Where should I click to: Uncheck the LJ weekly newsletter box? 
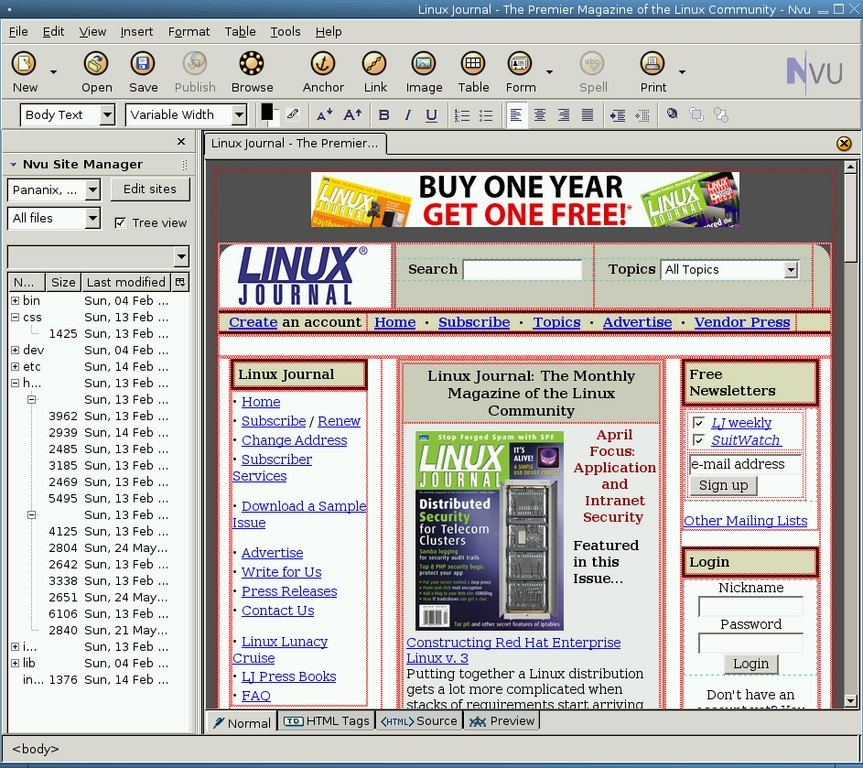click(698, 422)
